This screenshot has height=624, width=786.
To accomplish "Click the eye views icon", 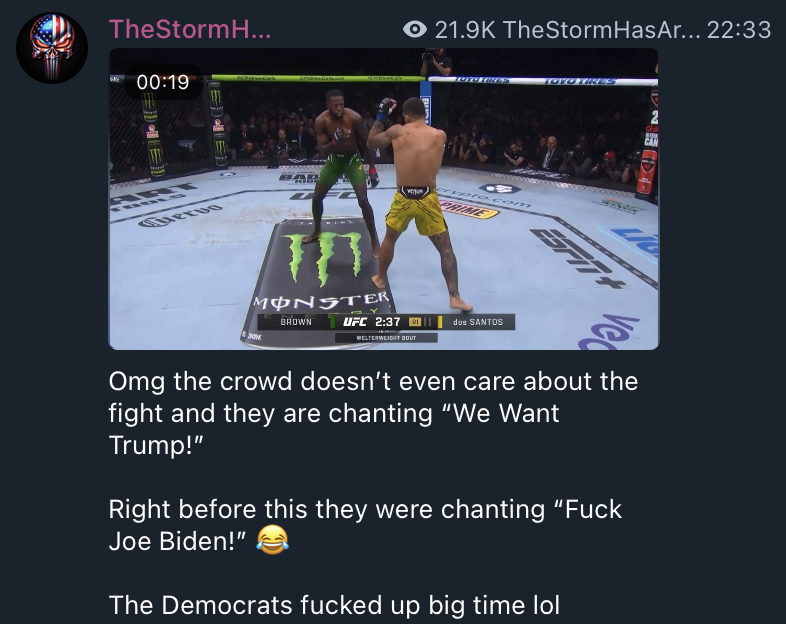I will coord(415,30).
